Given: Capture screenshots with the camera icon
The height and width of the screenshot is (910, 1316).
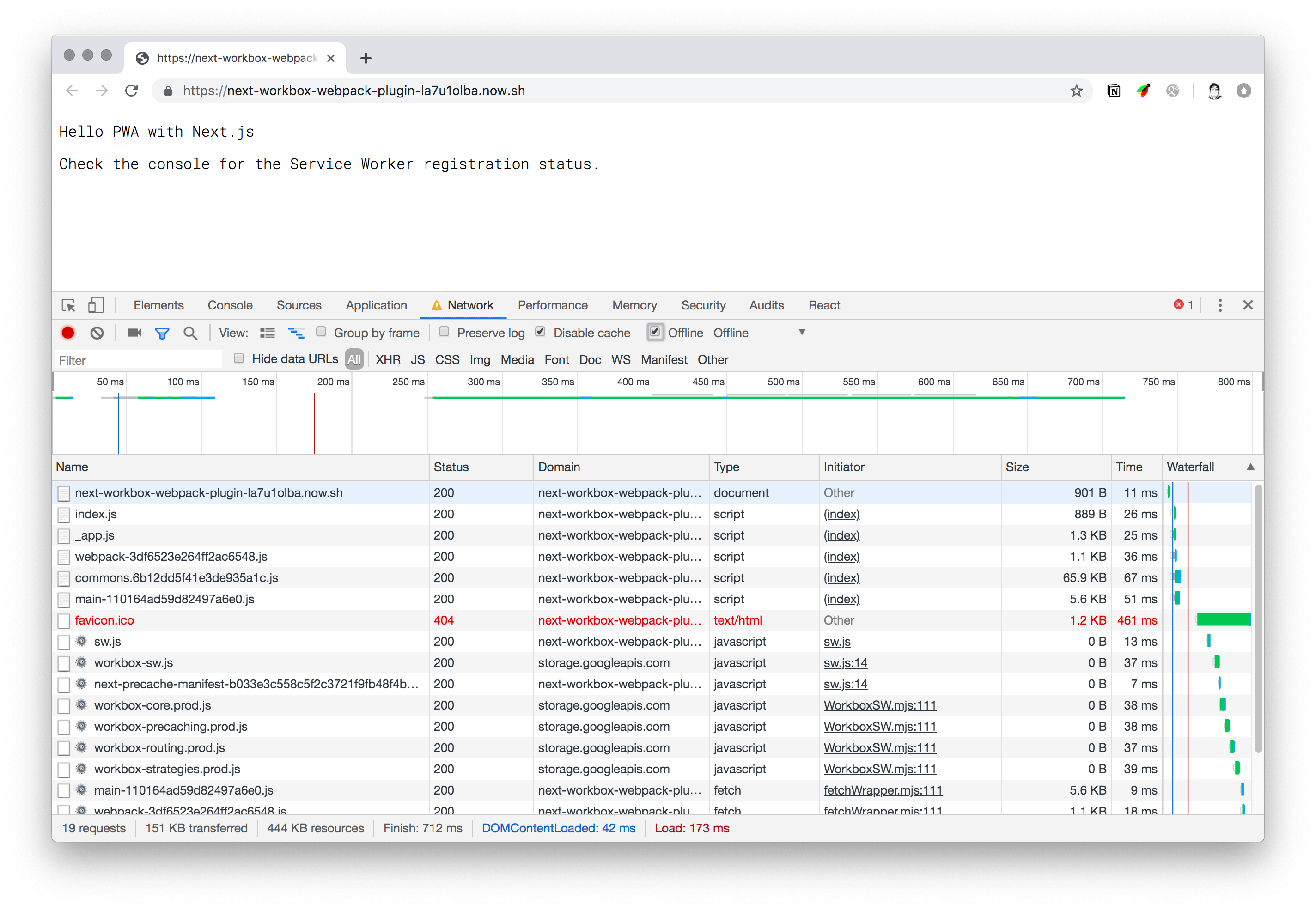Looking at the screenshot, I should coord(134,333).
